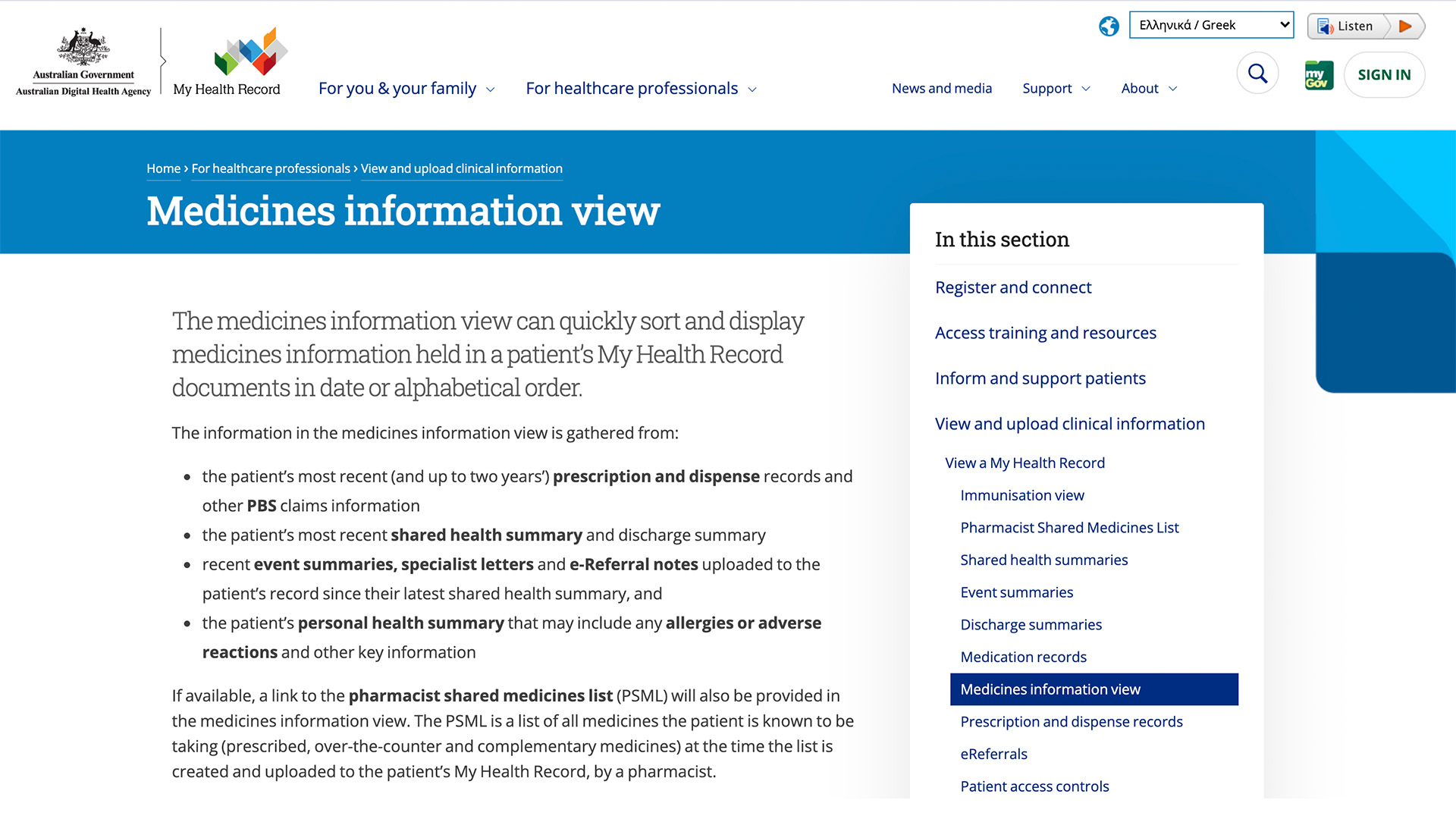Open Patient access controls link
The image size is (1456, 819).
click(1034, 786)
